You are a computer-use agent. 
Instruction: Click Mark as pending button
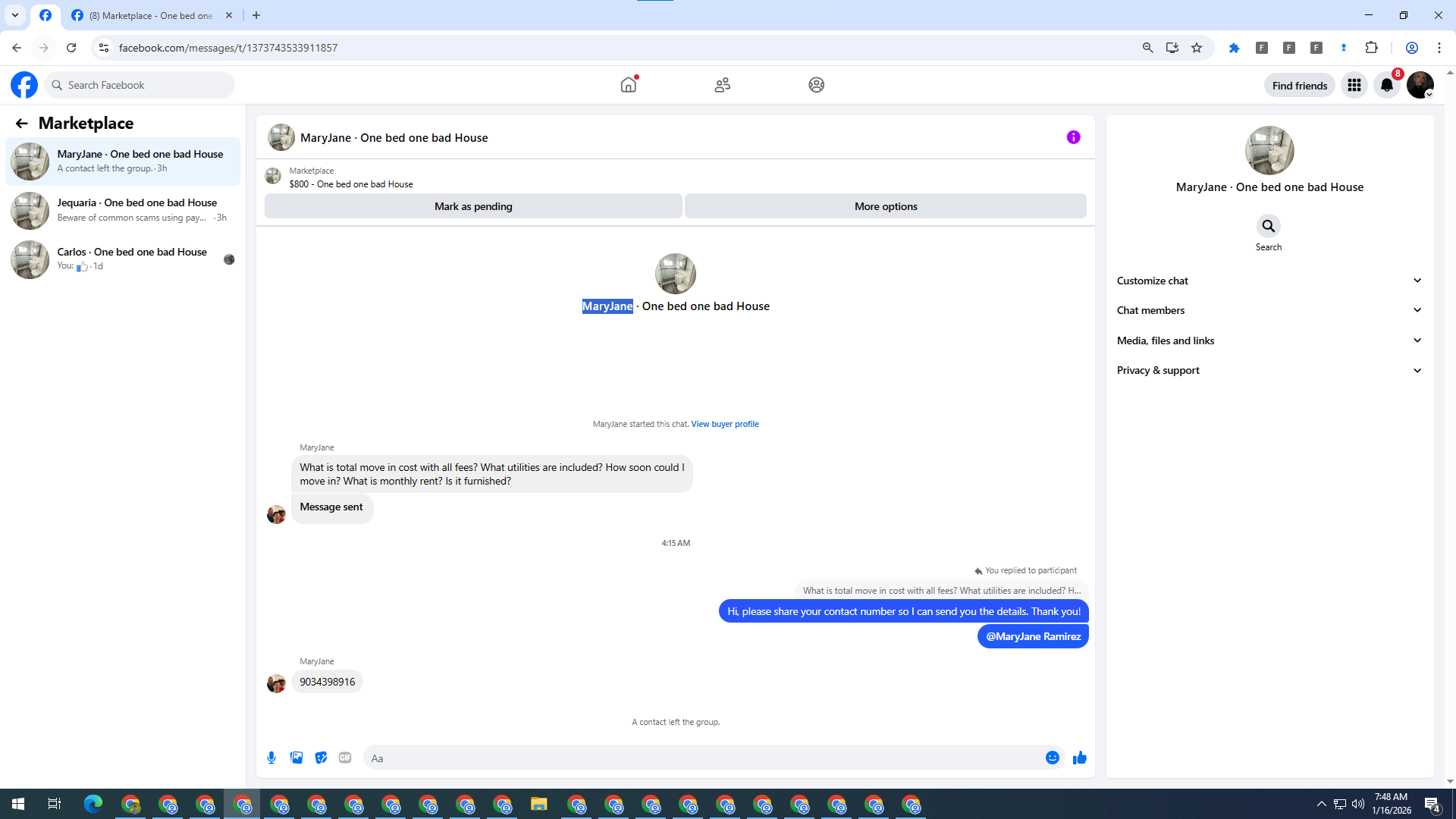[473, 206]
